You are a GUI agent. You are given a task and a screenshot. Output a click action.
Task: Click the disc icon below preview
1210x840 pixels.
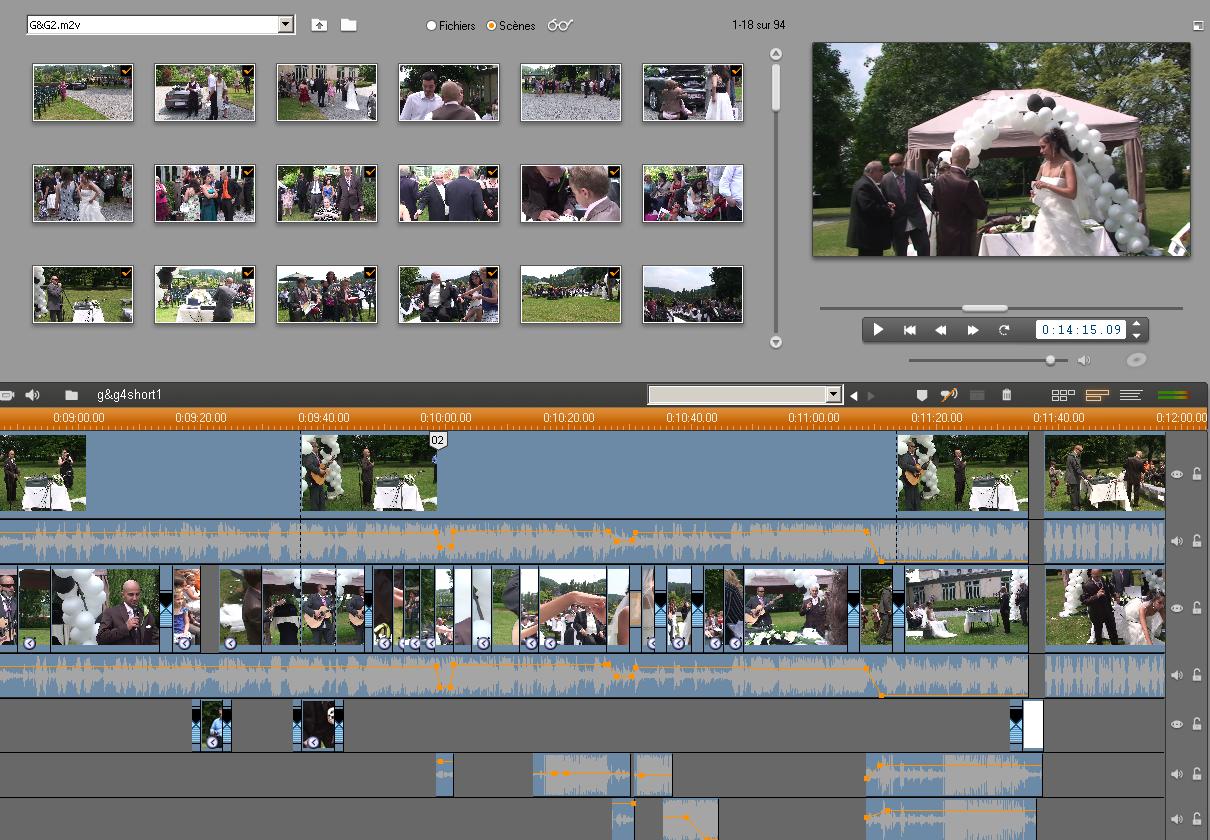point(1136,360)
